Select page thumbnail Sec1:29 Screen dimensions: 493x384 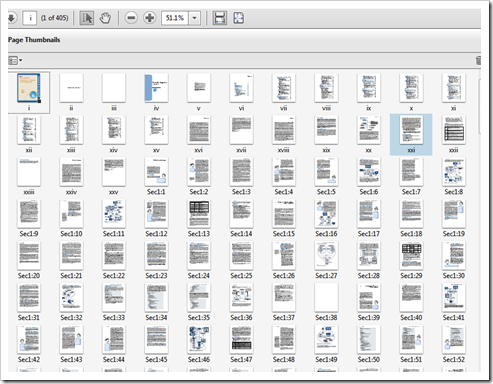point(411,255)
